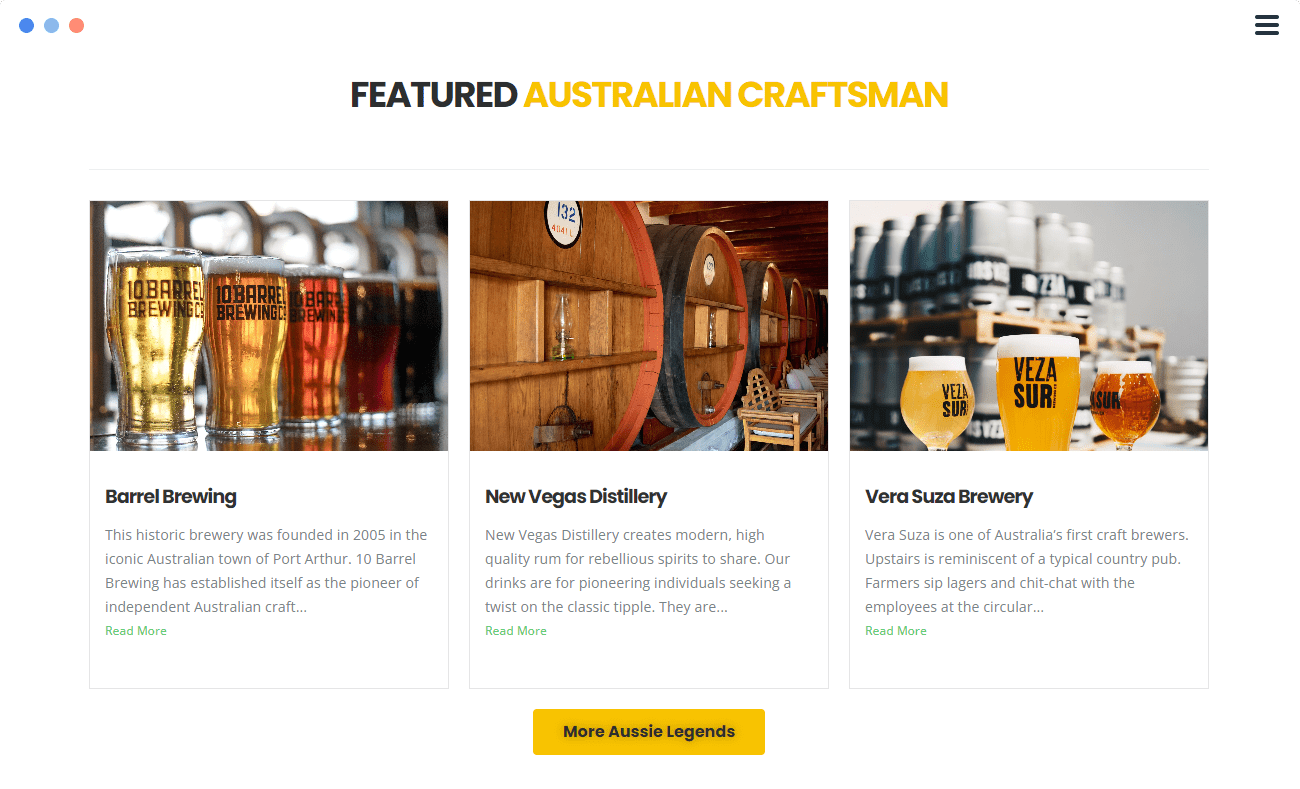Select the New Vegas Distillery description paragraph

coord(640,571)
